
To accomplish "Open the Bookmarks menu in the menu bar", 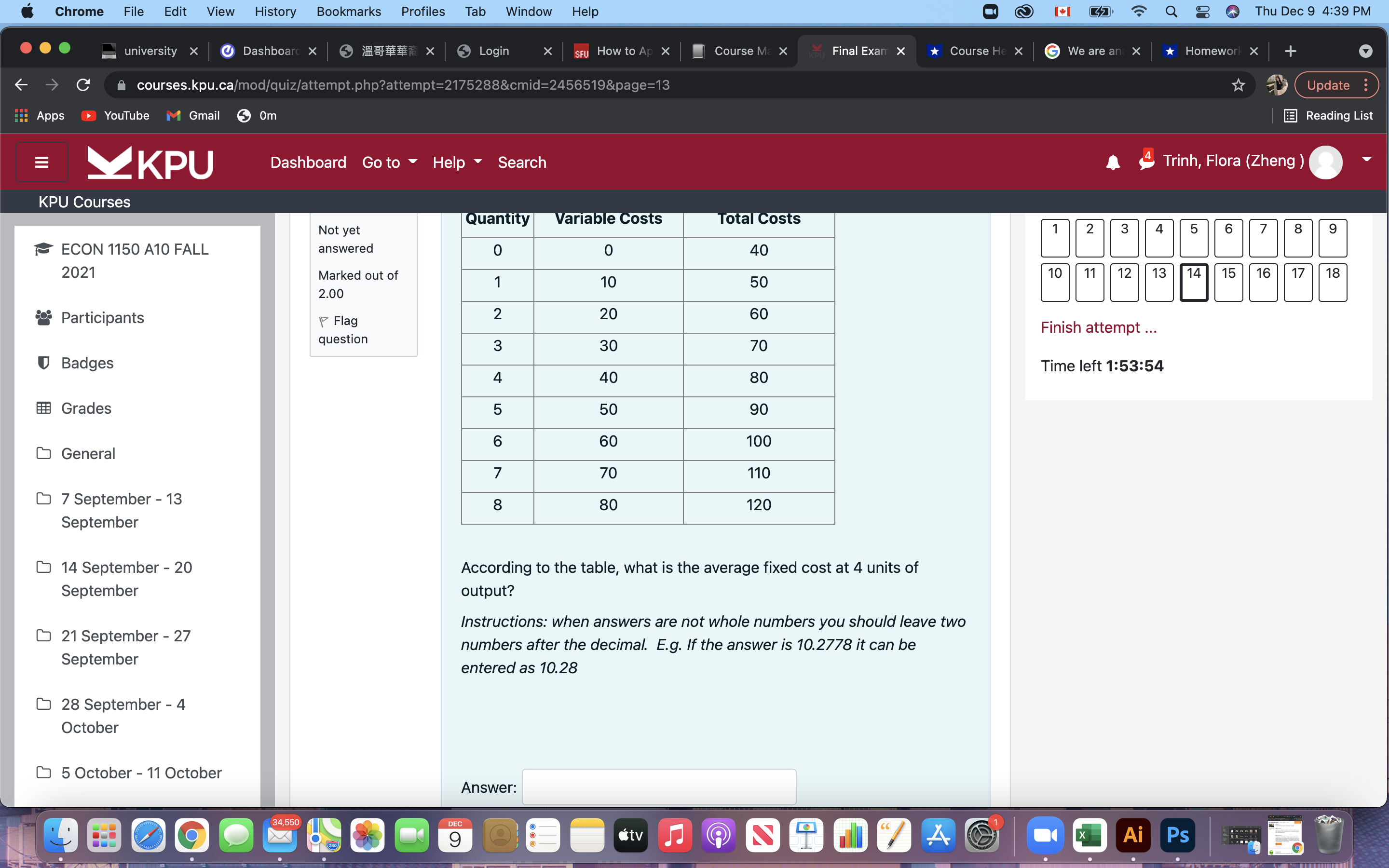I will 348,12.
